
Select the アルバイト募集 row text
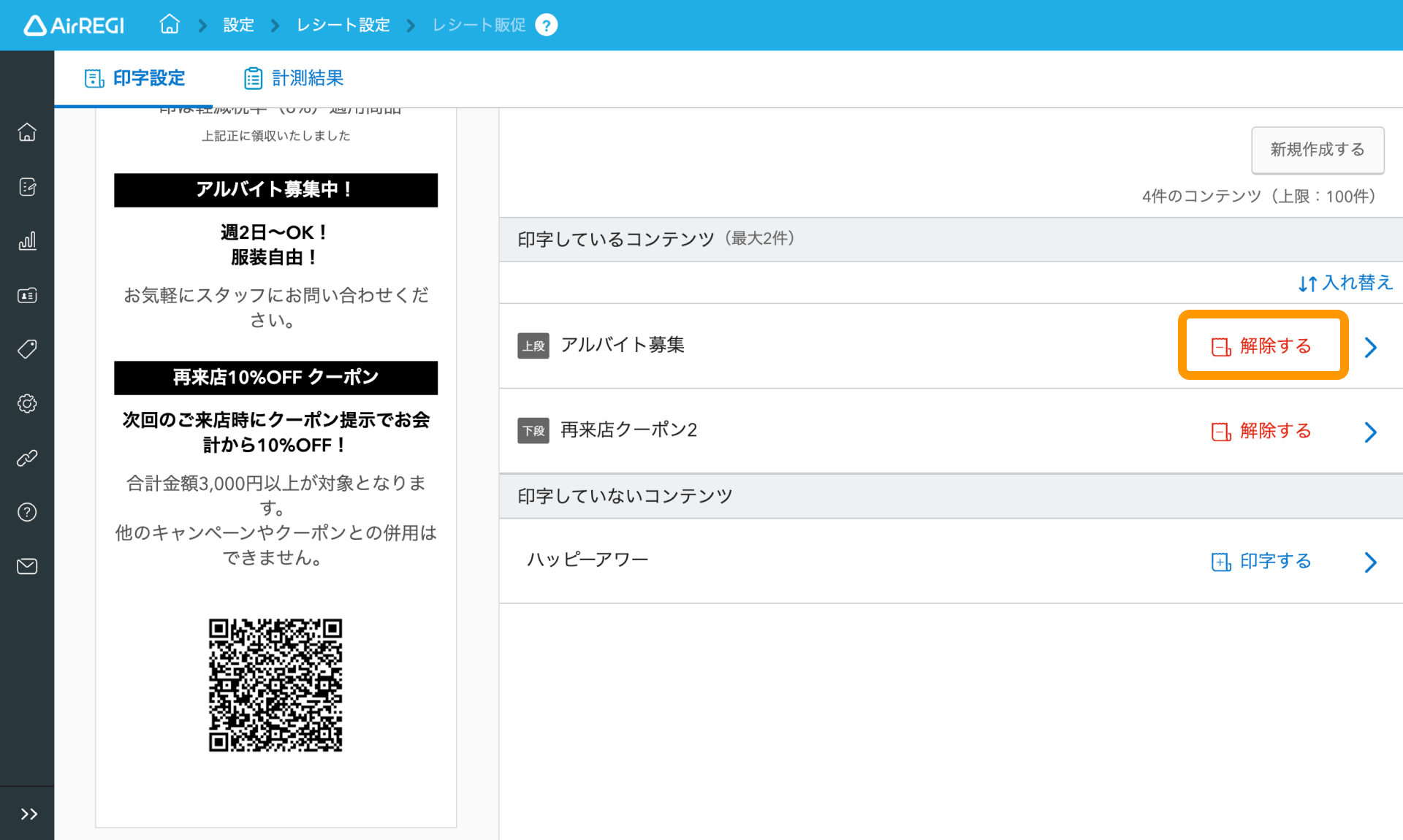623,345
